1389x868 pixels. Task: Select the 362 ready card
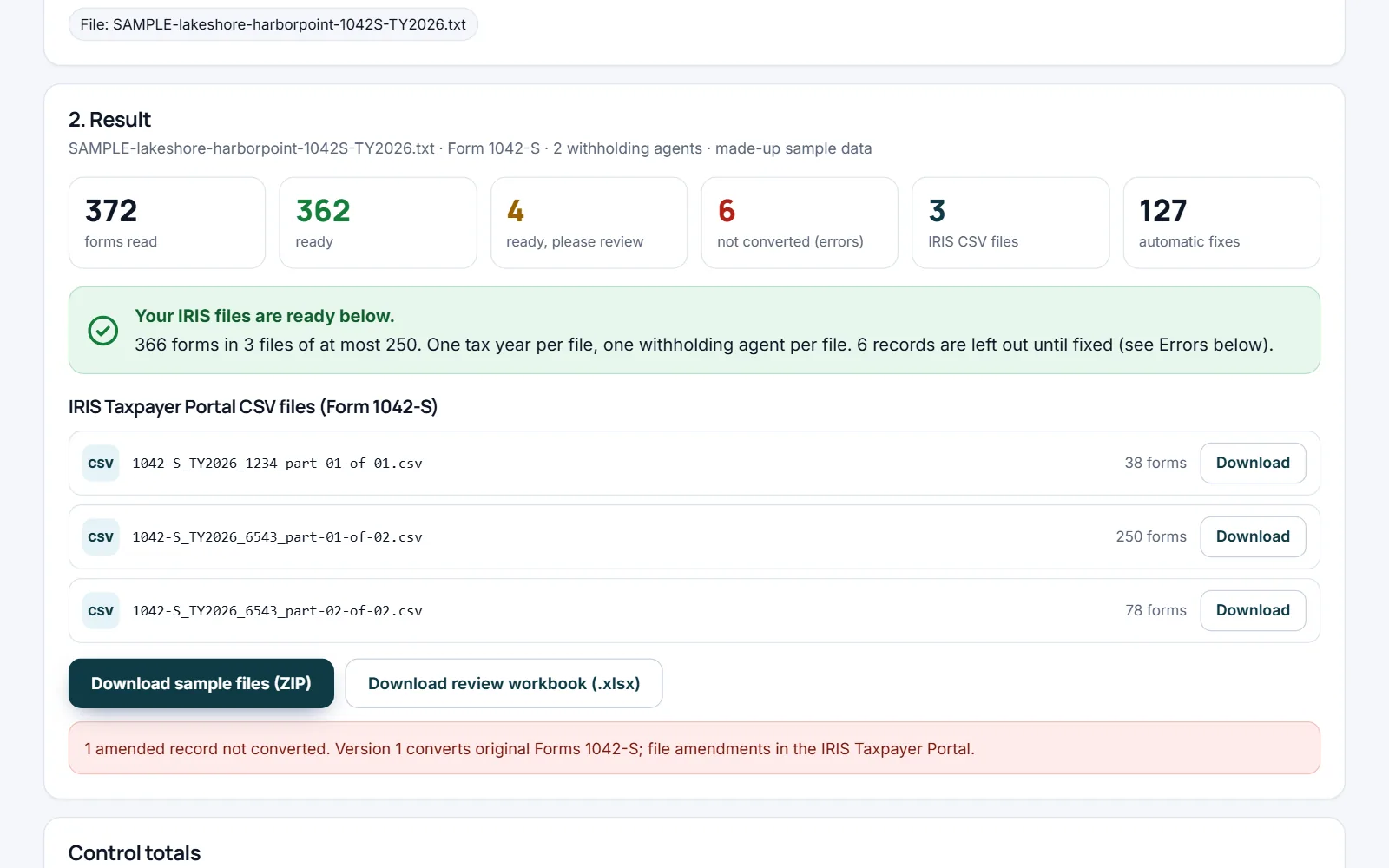(378, 223)
